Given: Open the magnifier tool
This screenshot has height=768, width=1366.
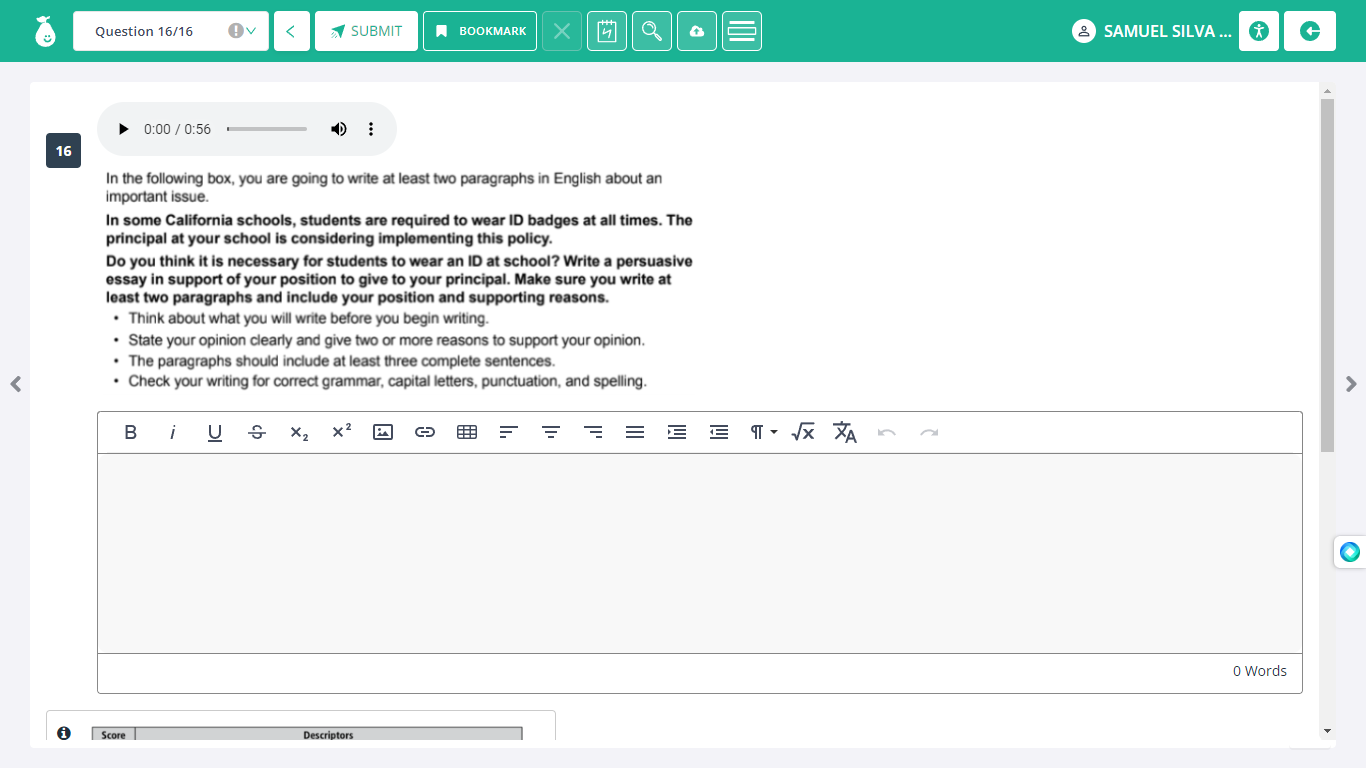Looking at the screenshot, I should coord(652,31).
